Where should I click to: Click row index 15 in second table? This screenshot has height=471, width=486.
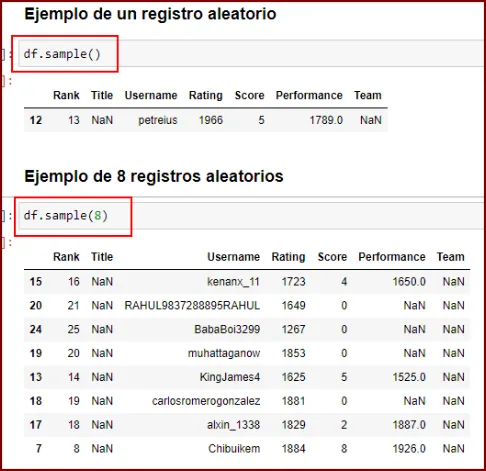[36, 282]
